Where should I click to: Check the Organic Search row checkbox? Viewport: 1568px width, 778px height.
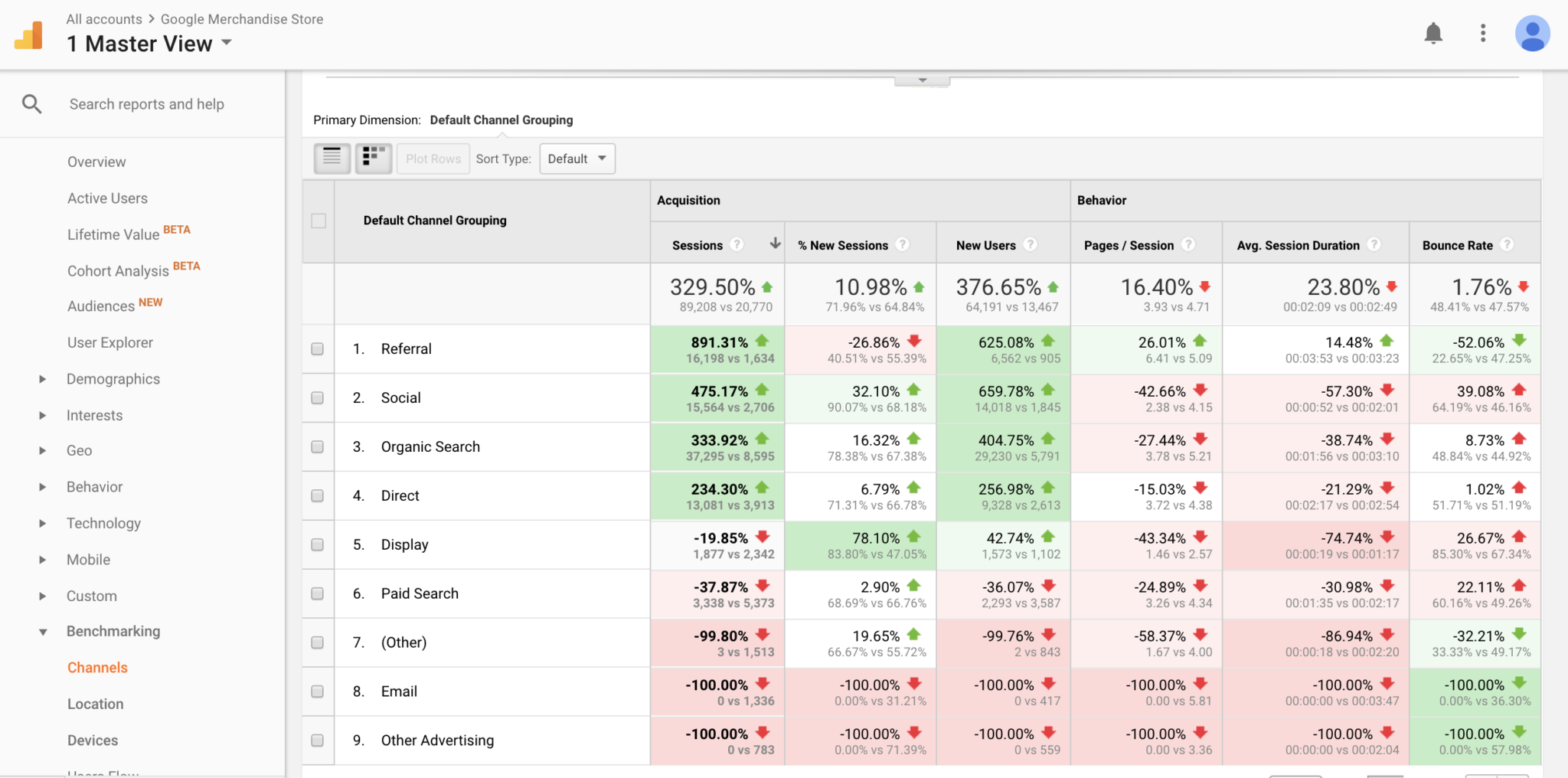coord(318,446)
